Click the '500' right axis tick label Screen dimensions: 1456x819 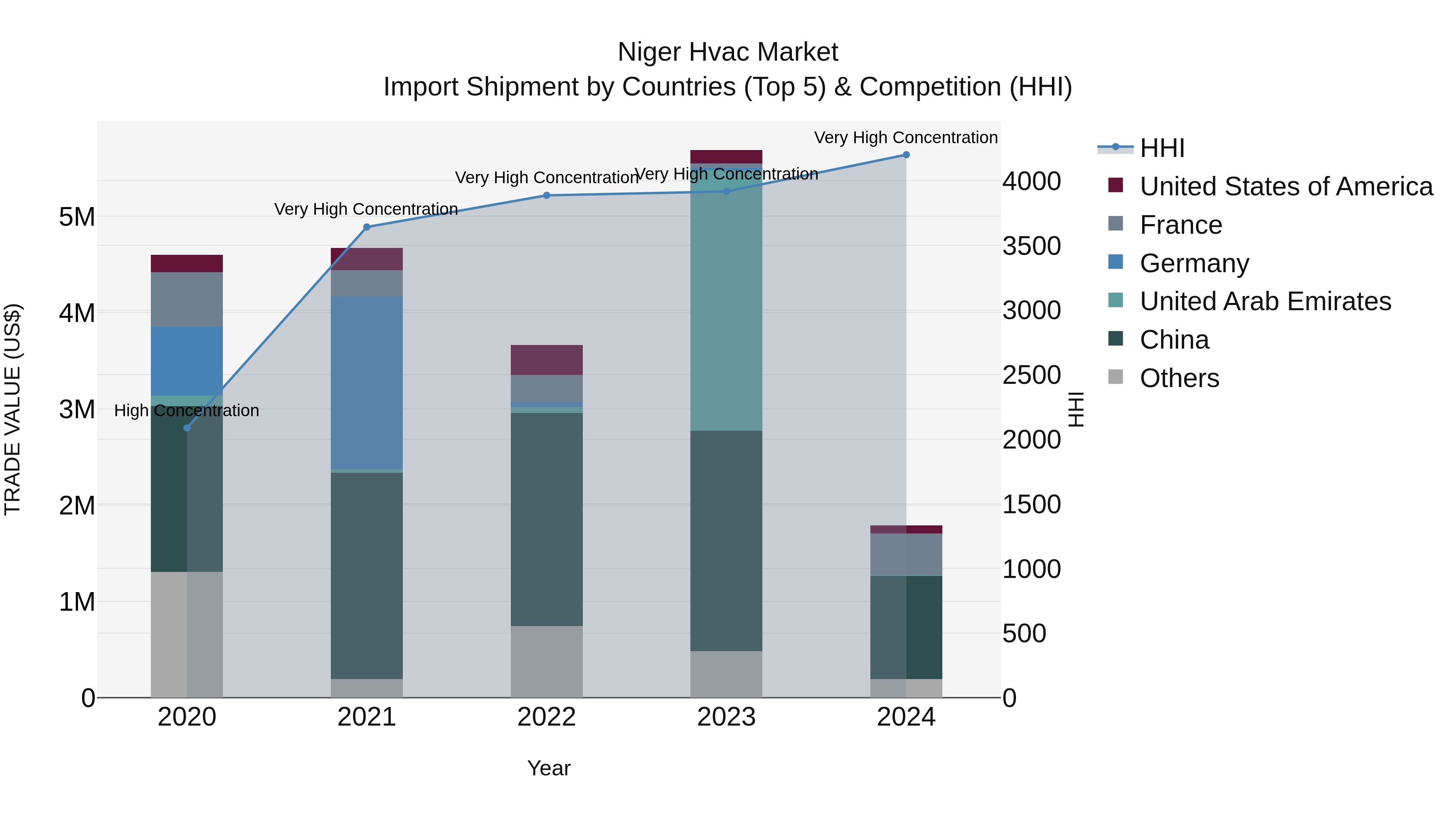[1024, 634]
